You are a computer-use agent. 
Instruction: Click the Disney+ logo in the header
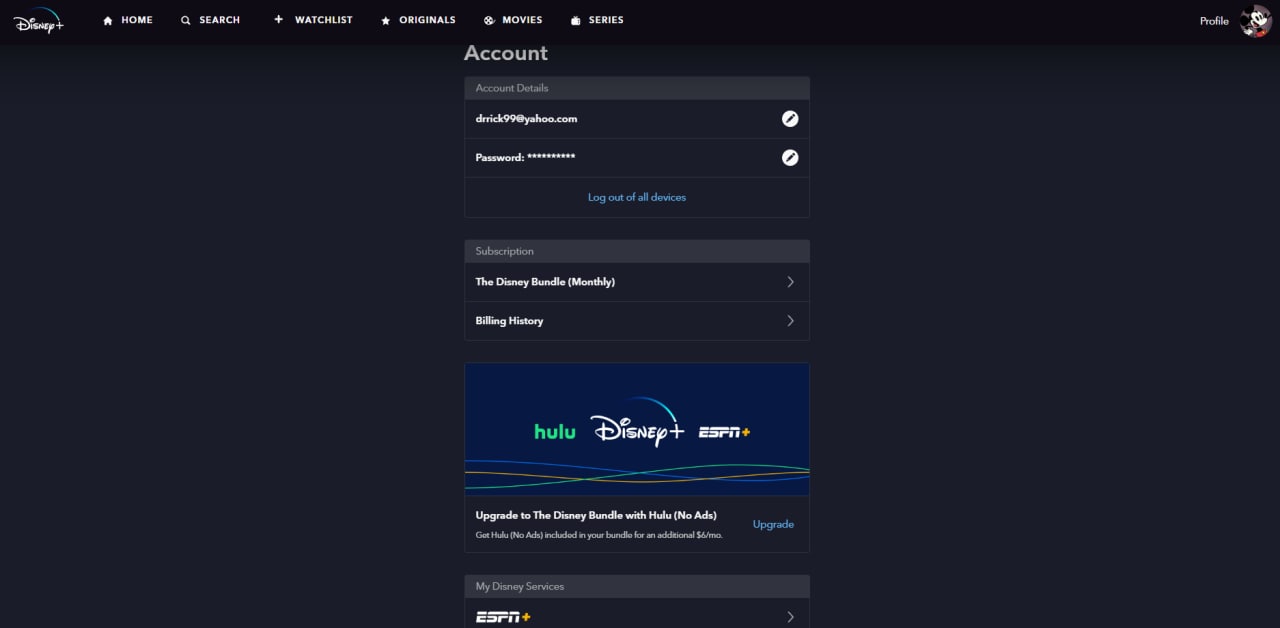tap(39, 20)
